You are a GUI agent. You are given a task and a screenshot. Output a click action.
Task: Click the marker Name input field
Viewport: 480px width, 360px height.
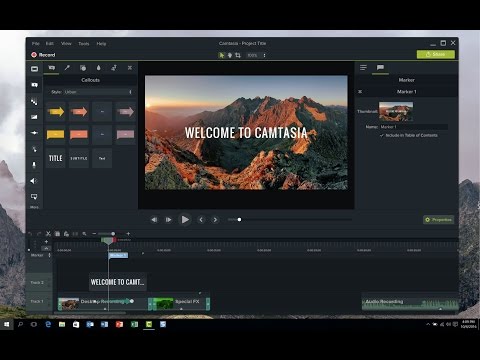(x=414, y=127)
